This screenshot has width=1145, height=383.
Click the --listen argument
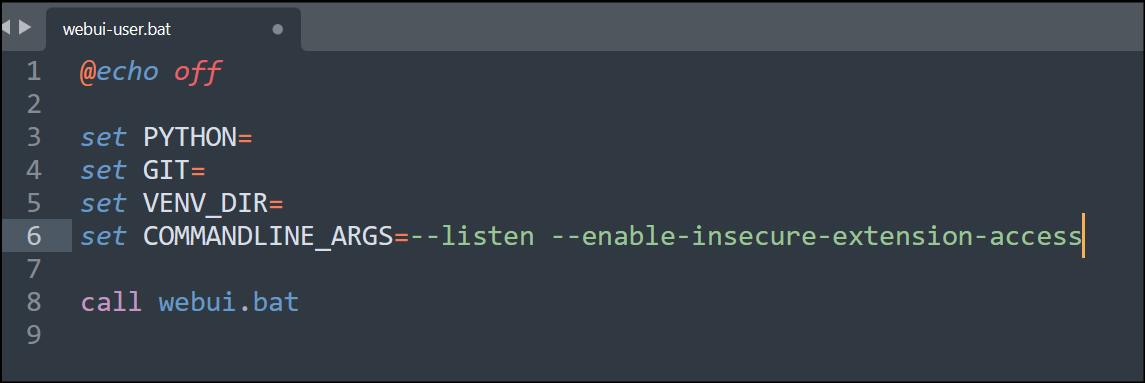click(472, 236)
